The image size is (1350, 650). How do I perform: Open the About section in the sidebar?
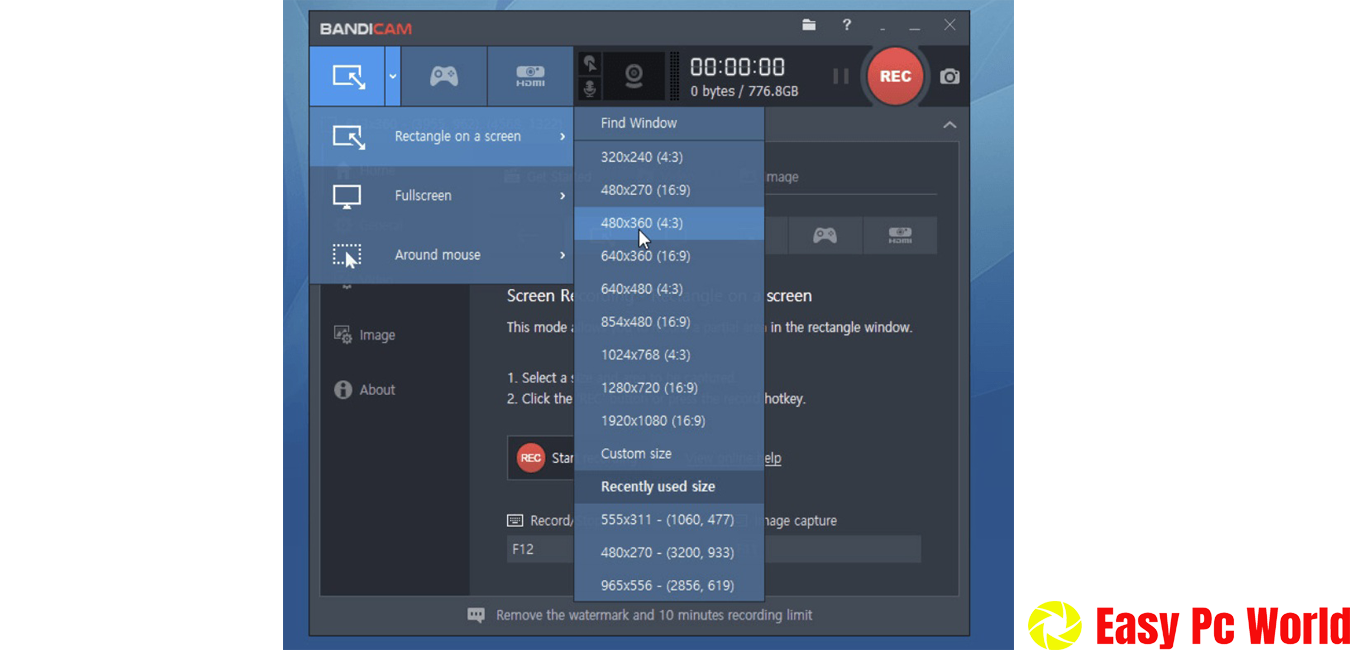(x=375, y=389)
